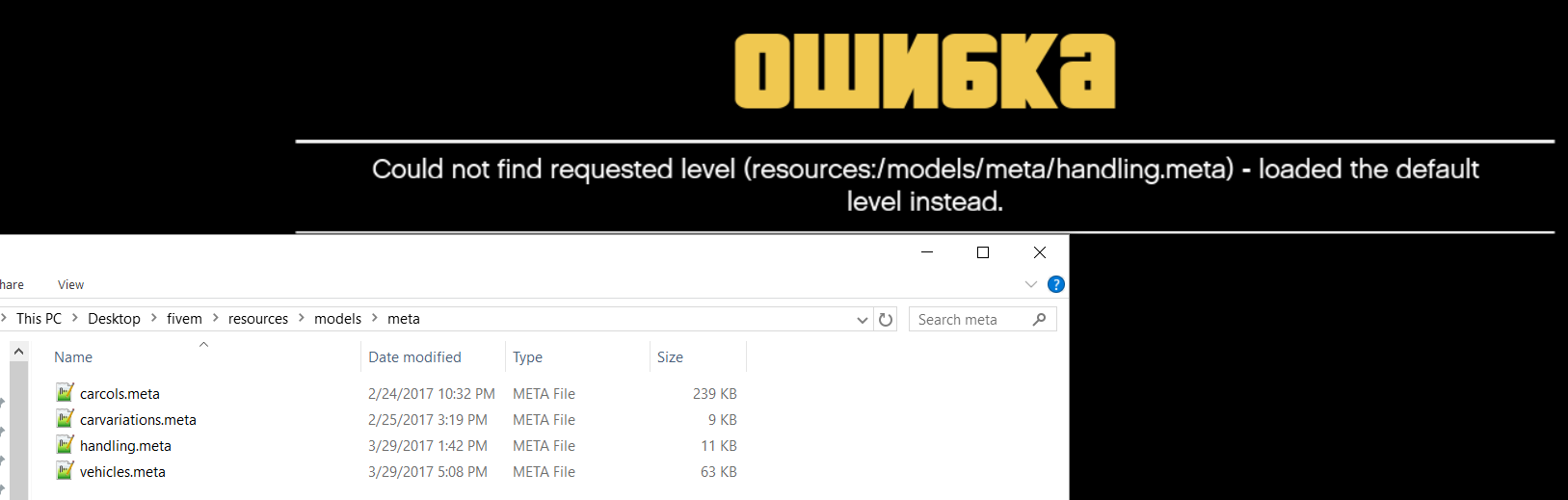Expand the chevron after fivem breadcrumb

[x=215, y=318]
